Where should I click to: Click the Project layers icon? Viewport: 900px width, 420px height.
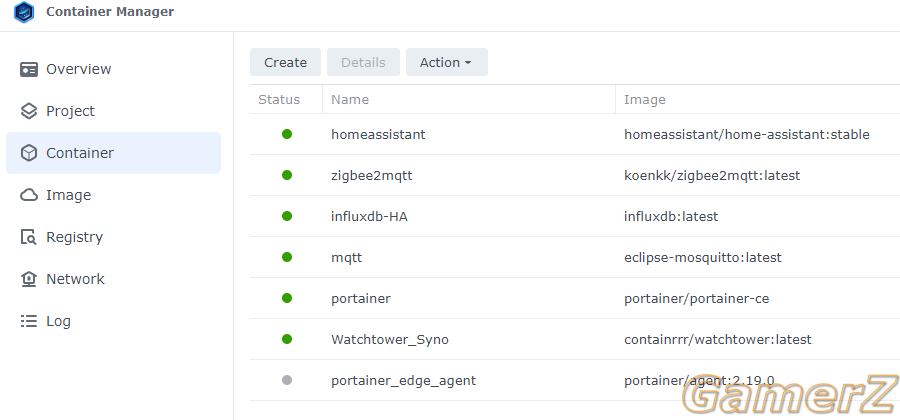pyautogui.click(x=29, y=111)
